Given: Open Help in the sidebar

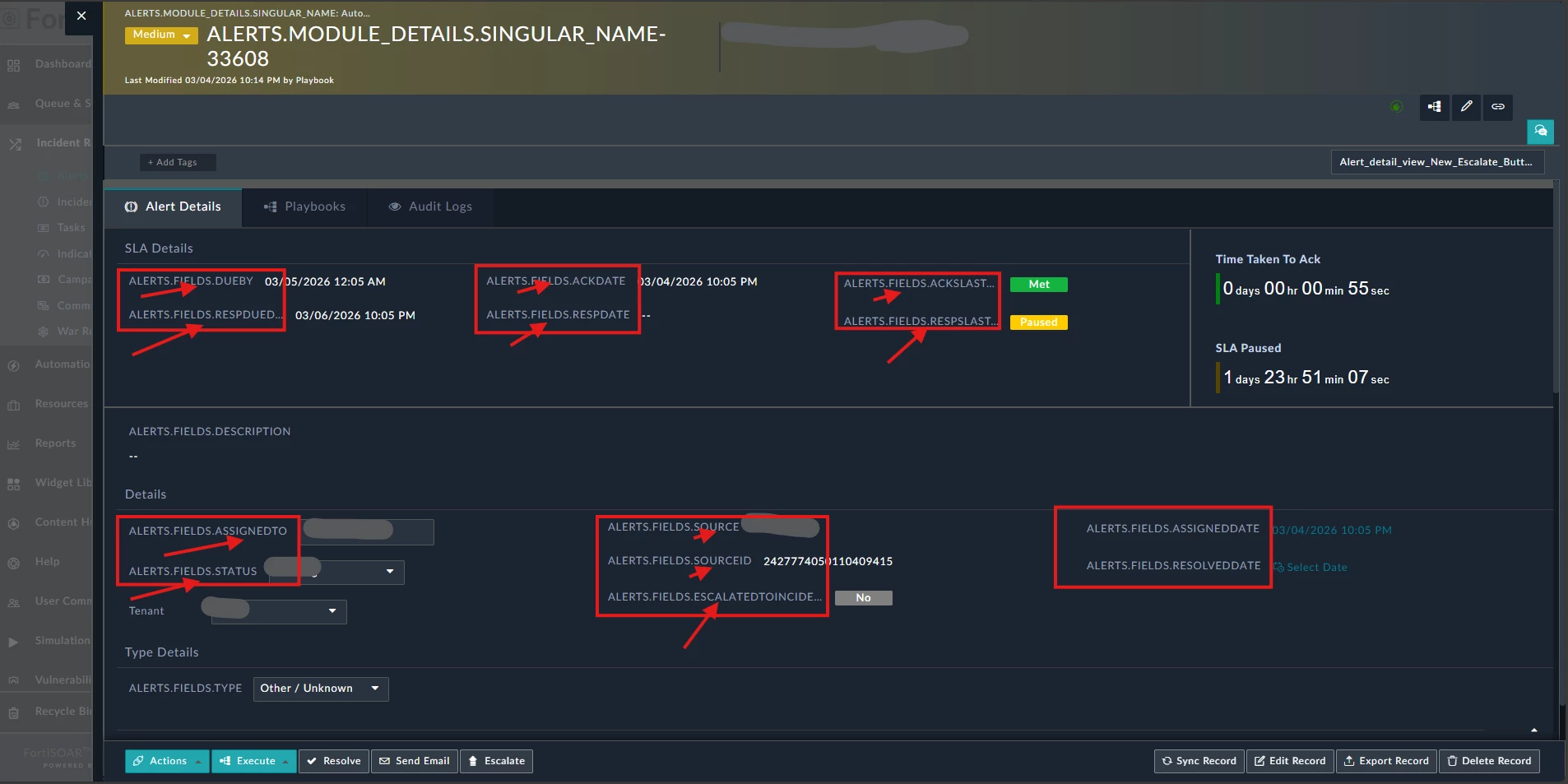Looking at the screenshot, I should pyautogui.click(x=46, y=562).
